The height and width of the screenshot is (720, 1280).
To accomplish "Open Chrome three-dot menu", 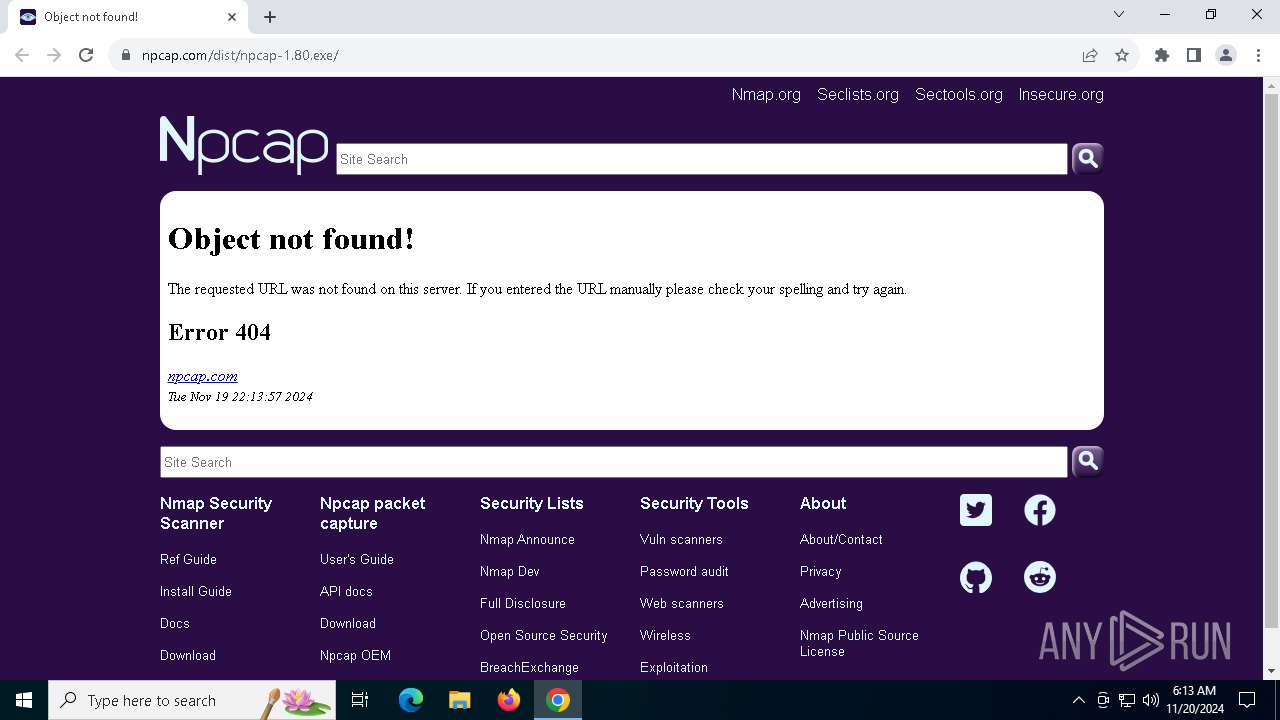I will [x=1258, y=55].
